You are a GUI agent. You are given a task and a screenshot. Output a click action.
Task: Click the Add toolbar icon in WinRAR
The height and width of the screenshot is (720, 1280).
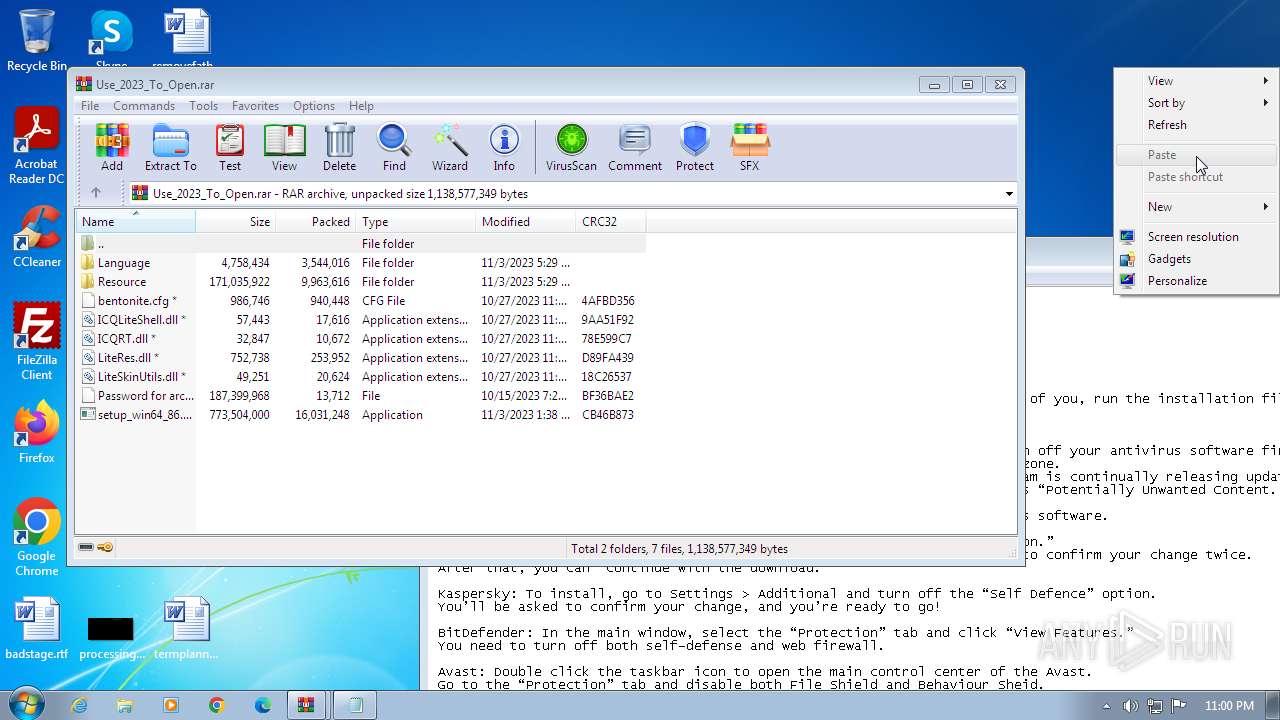[112, 147]
